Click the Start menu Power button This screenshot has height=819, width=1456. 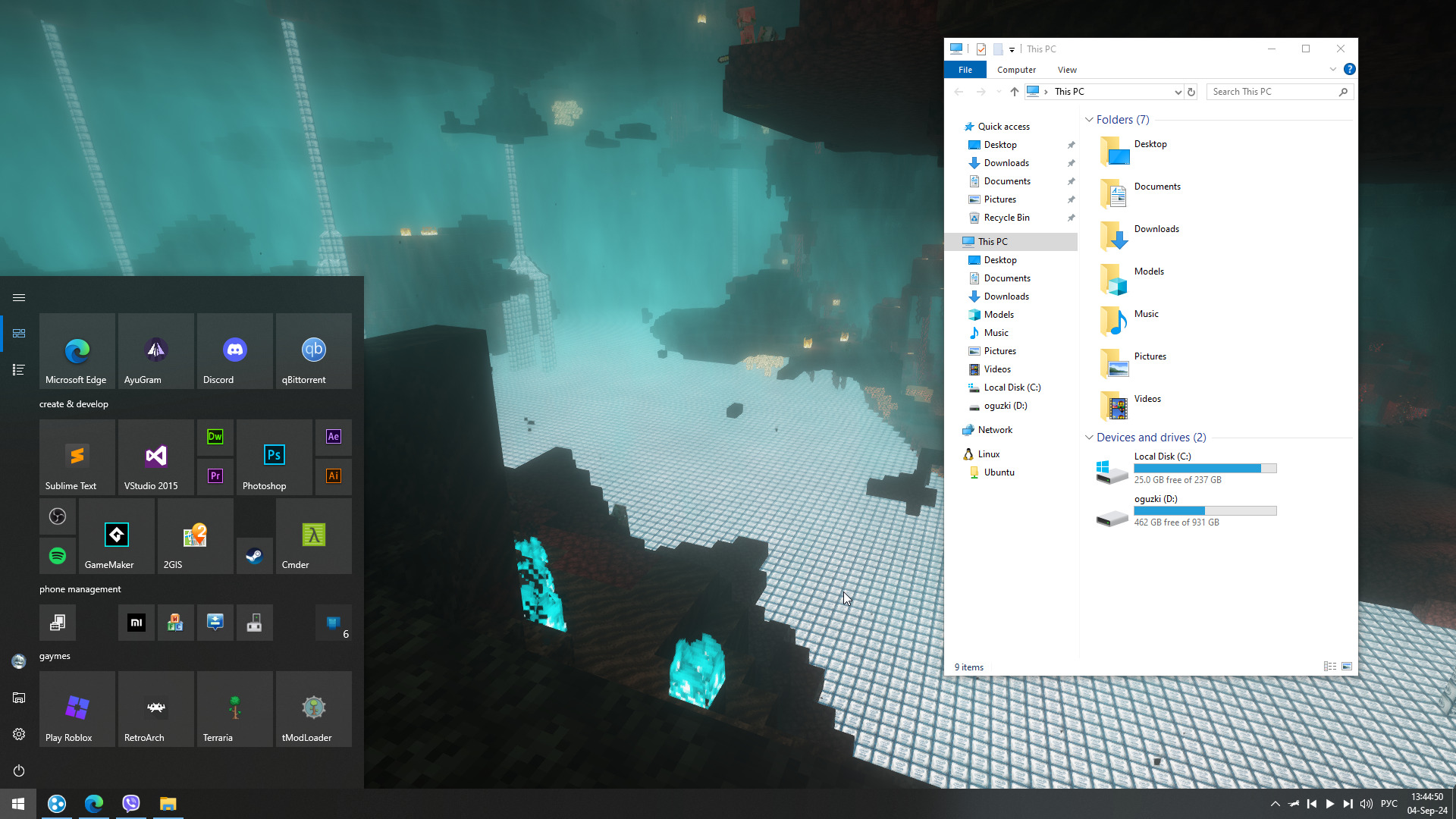[x=19, y=770]
